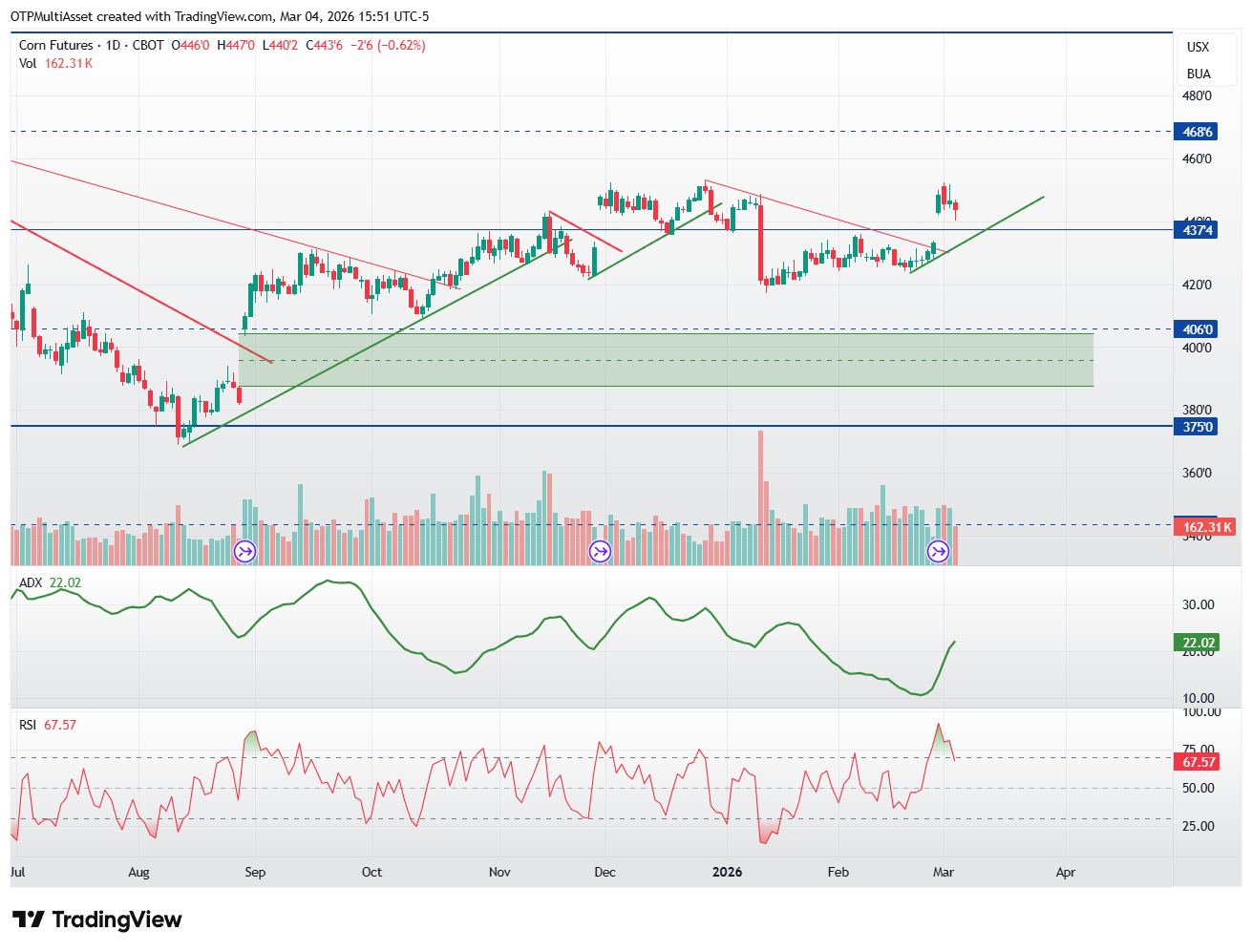Screen dimensions: 1252x952
Task: Click the green ADX 22.02 value label
Action: [x=1196, y=643]
